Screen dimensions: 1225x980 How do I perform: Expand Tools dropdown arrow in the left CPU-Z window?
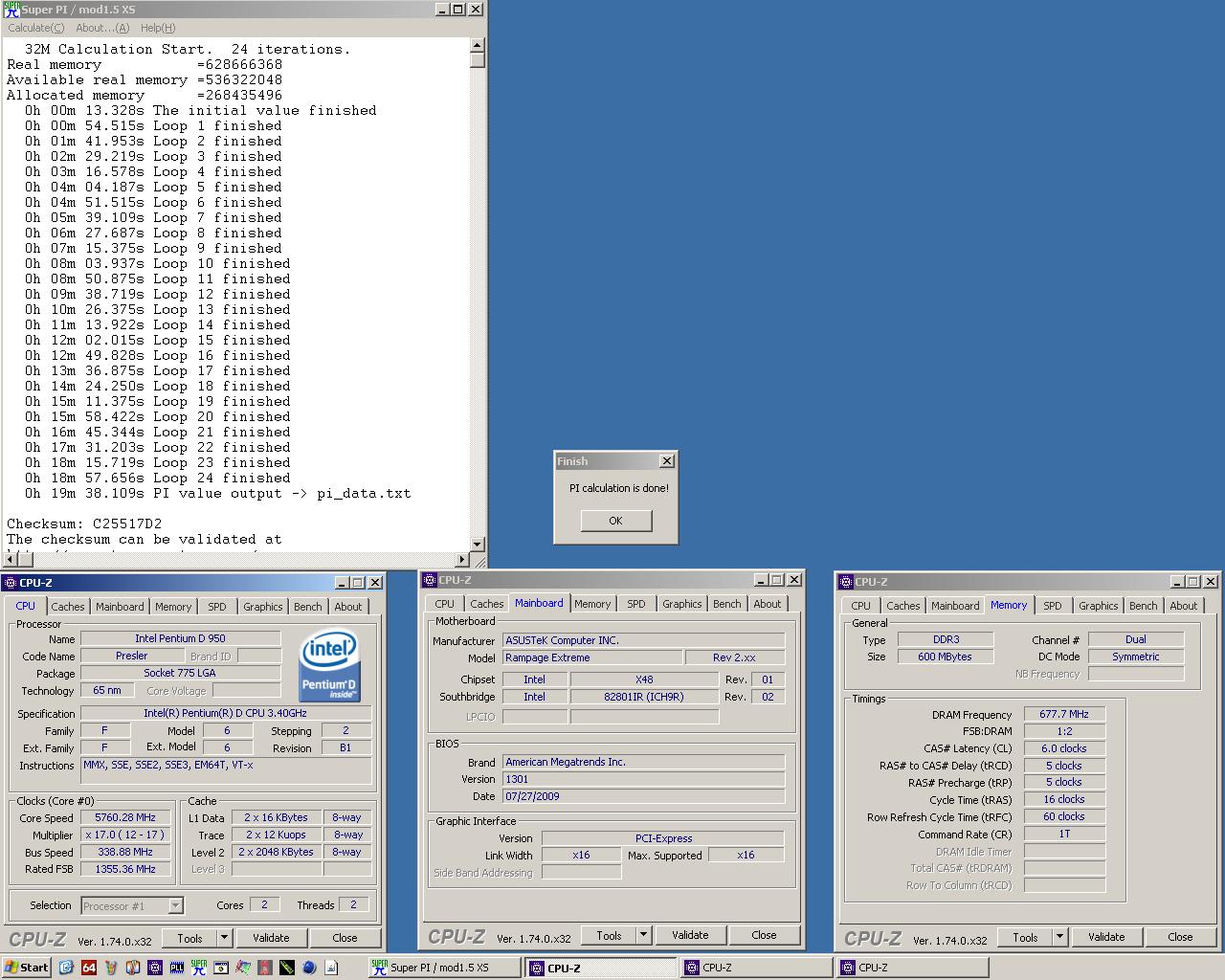coord(224,938)
